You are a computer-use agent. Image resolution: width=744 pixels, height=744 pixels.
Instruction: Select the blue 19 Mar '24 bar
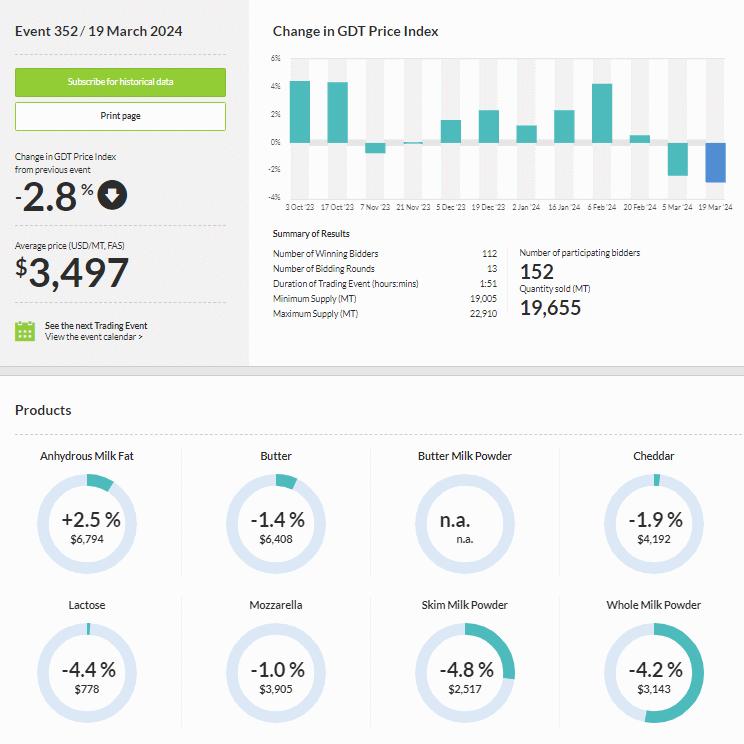[716, 163]
